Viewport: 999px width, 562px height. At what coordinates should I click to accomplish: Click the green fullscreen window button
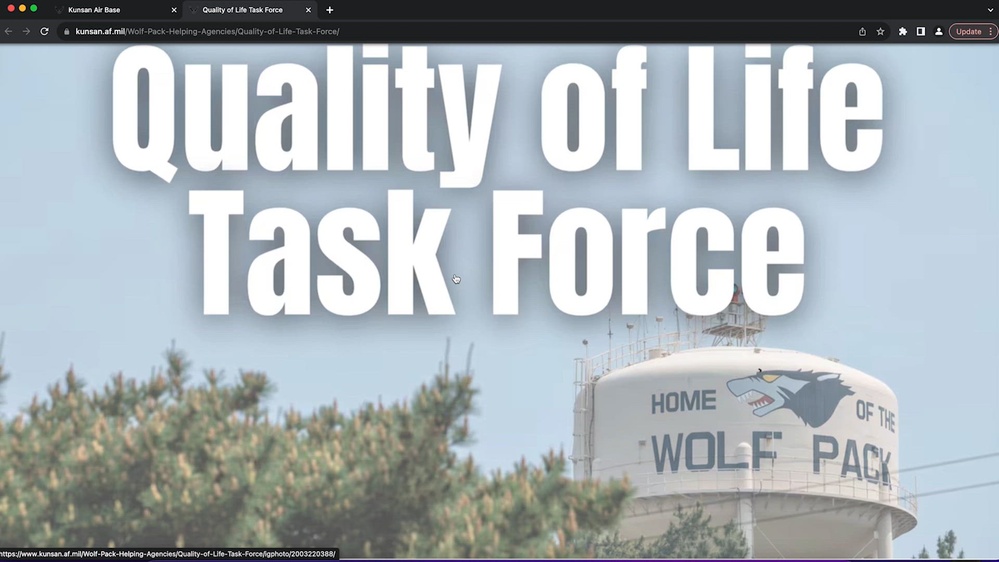click(x=34, y=8)
